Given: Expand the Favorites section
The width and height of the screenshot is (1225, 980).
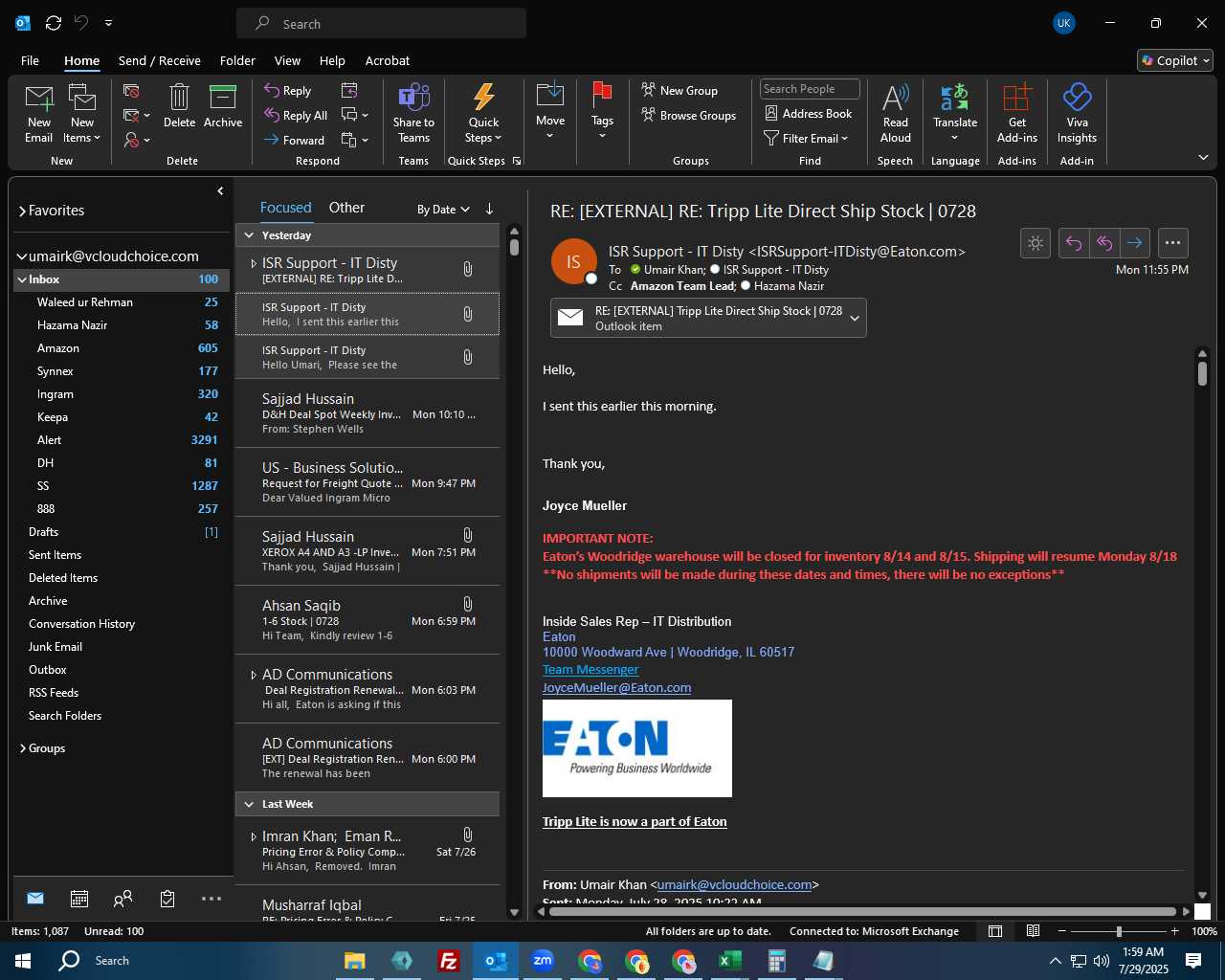Looking at the screenshot, I should [x=23, y=211].
